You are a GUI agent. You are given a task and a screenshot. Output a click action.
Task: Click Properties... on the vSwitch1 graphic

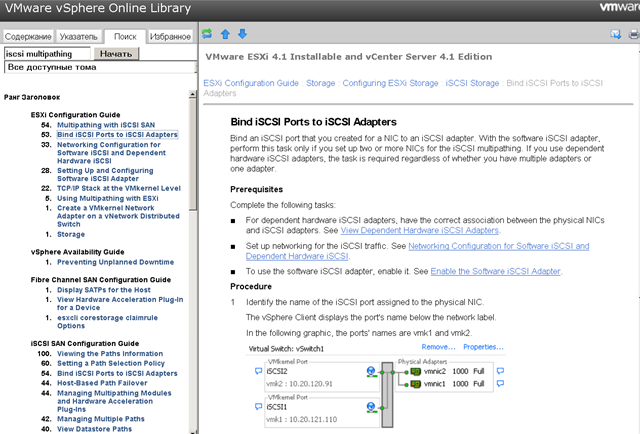(x=483, y=347)
